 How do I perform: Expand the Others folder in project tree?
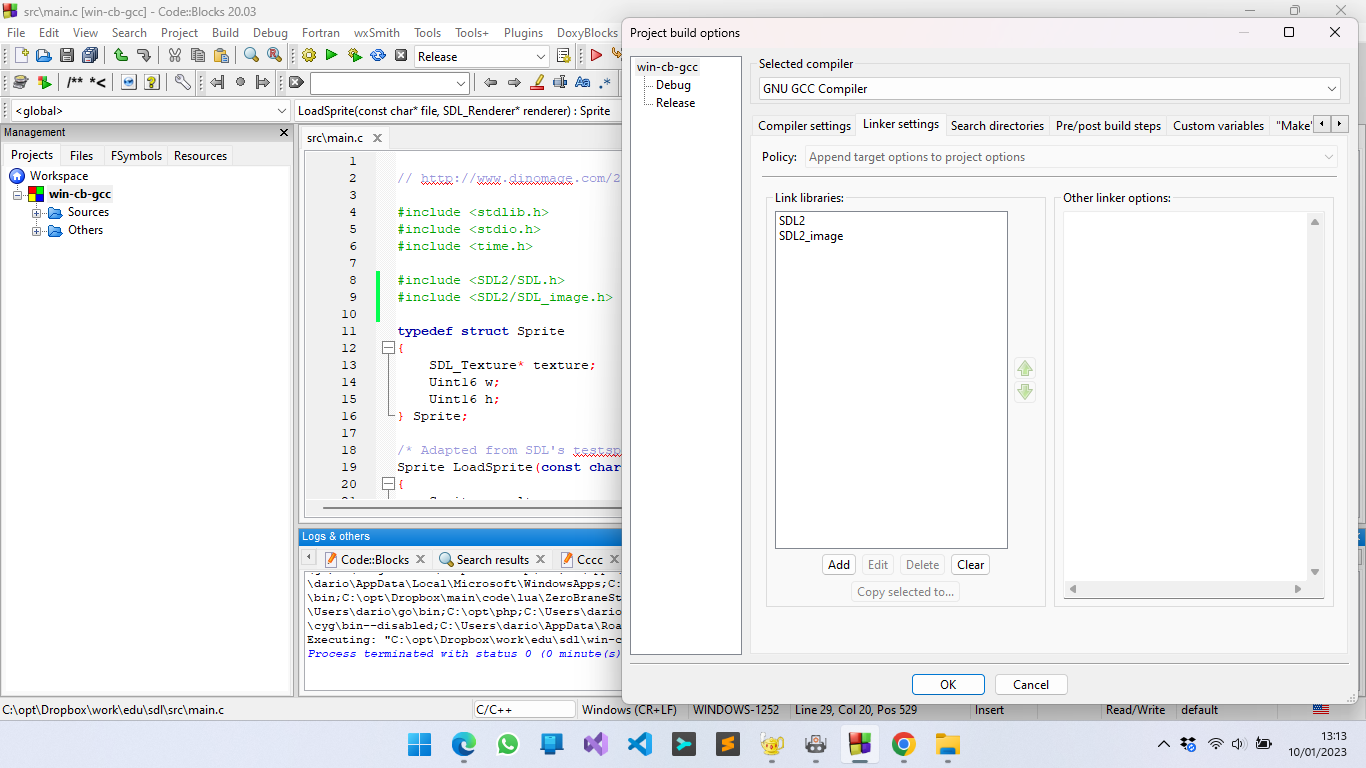click(x=37, y=231)
